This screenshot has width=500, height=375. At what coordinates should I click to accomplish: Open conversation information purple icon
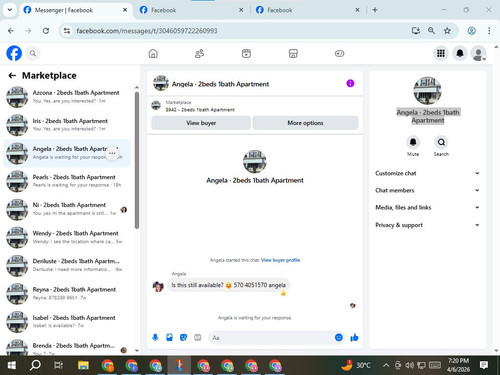click(x=350, y=83)
